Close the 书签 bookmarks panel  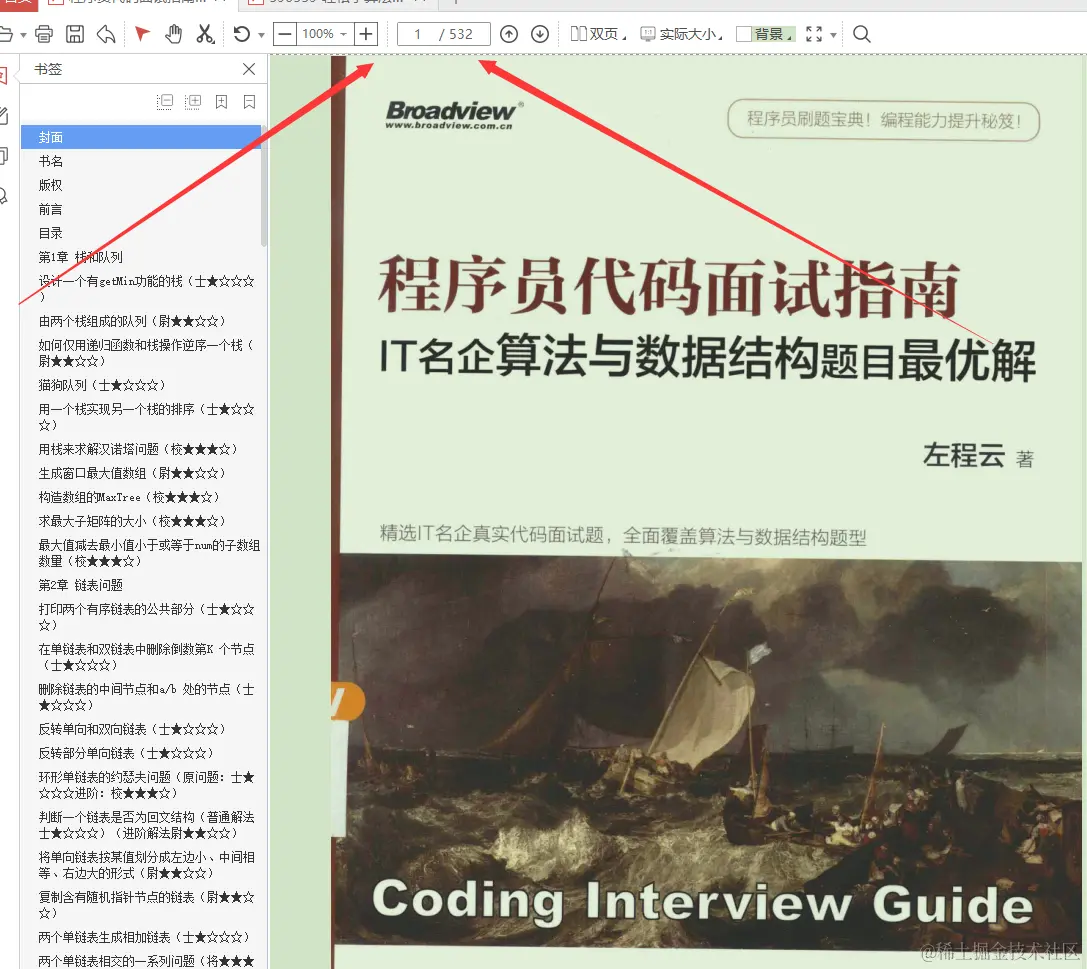pos(249,69)
